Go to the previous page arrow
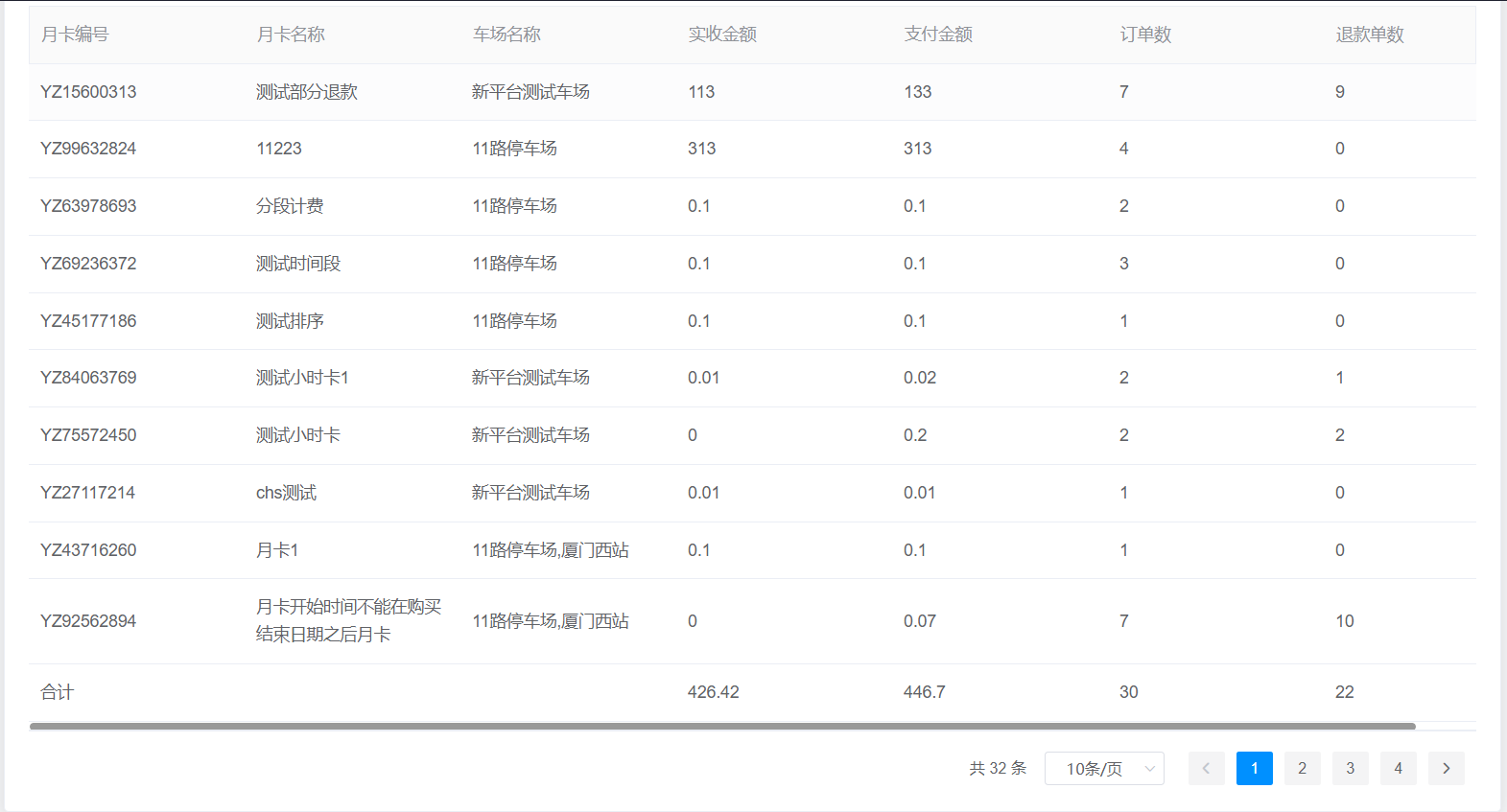 click(x=1206, y=769)
